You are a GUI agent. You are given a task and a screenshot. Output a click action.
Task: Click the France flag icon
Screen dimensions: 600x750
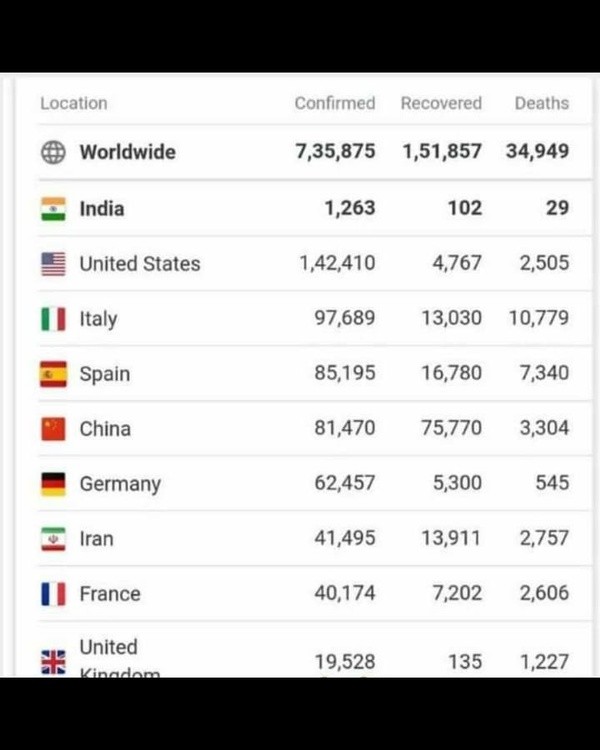coord(53,594)
